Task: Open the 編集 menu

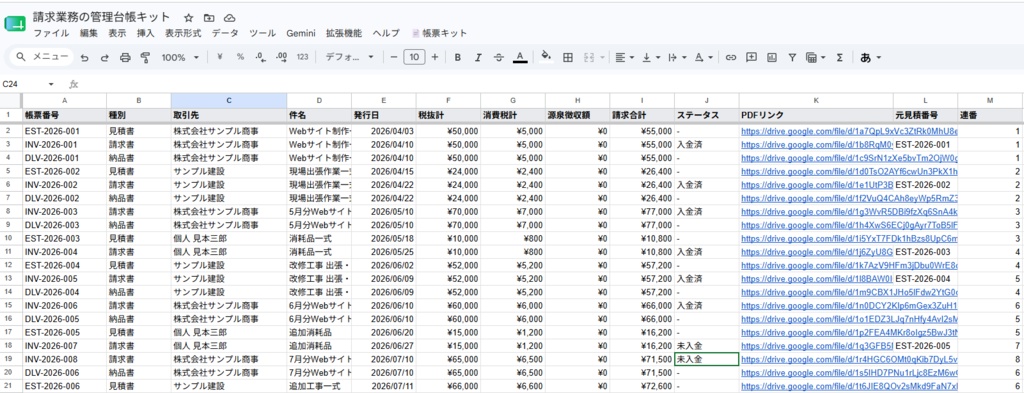Action: point(89,33)
